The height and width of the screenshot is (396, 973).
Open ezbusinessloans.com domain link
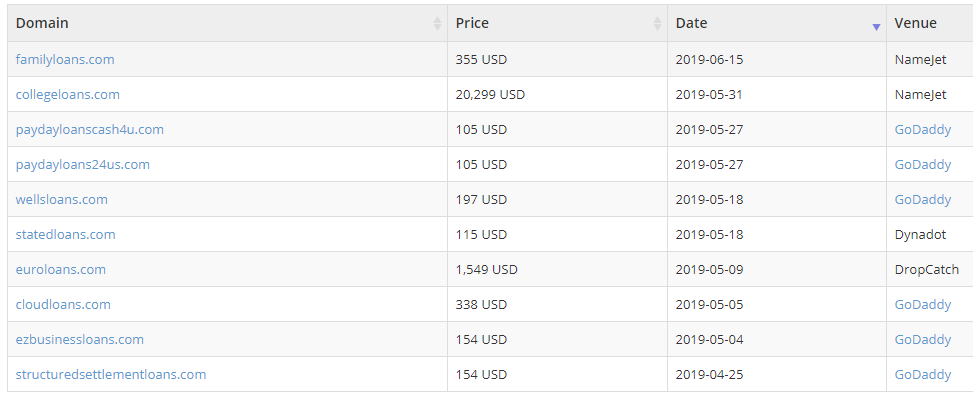click(x=79, y=340)
